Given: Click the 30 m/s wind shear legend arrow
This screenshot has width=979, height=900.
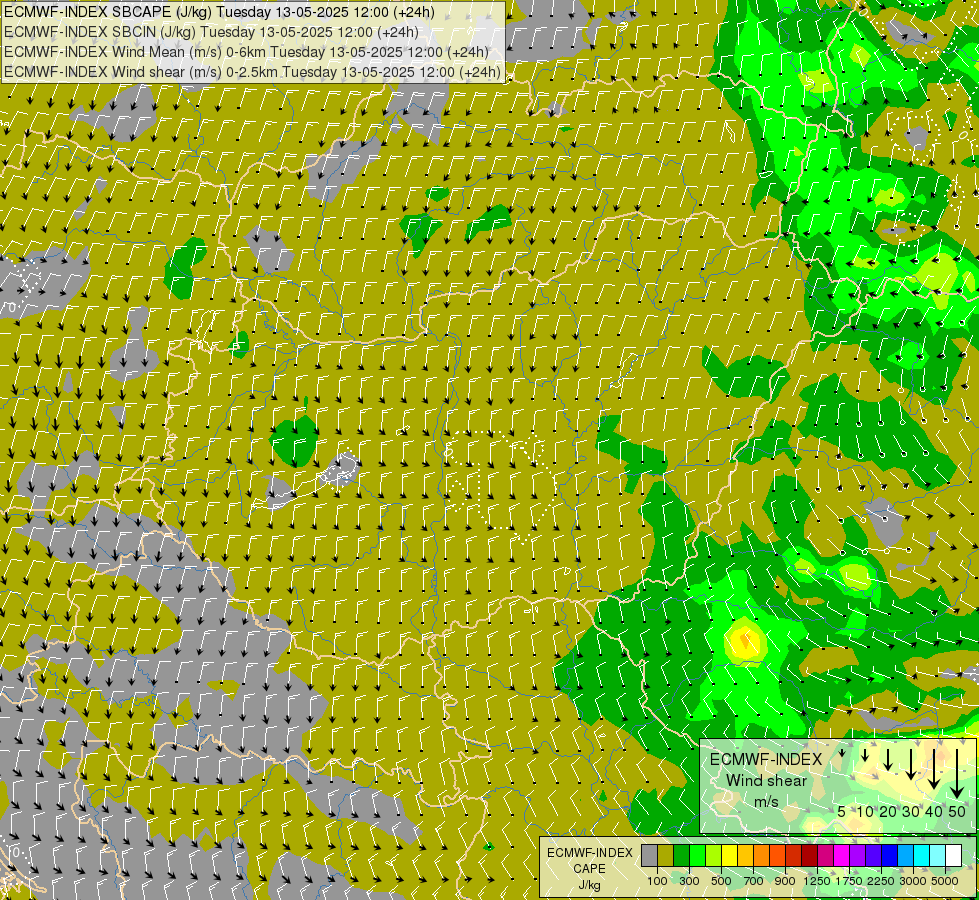Looking at the screenshot, I should (911, 764).
